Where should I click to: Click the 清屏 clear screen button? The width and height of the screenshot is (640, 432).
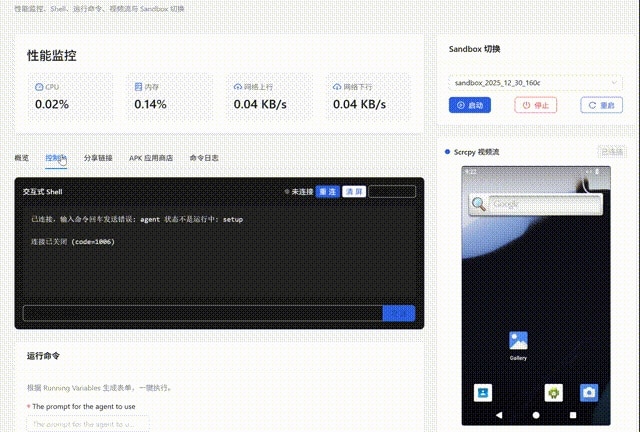click(x=354, y=192)
